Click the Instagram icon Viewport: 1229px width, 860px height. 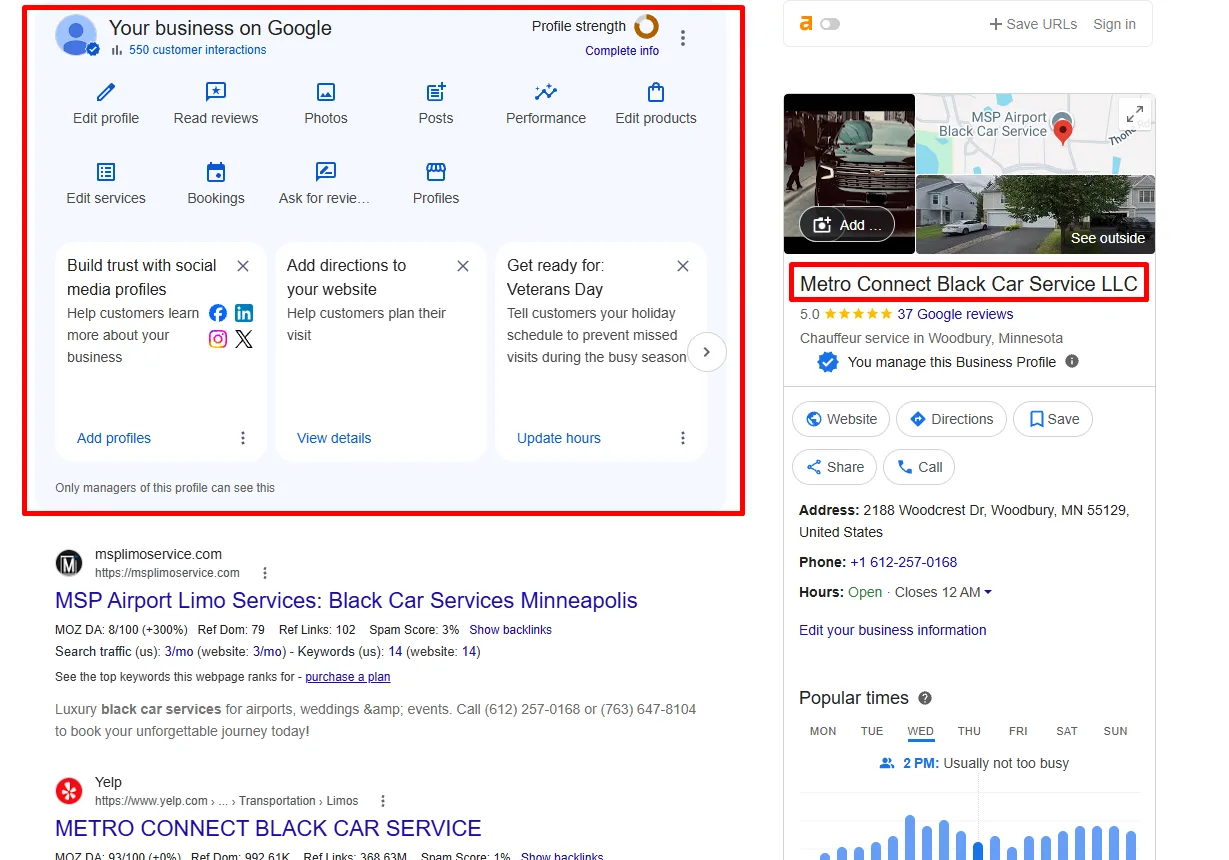pyautogui.click(x=218, y=339)
